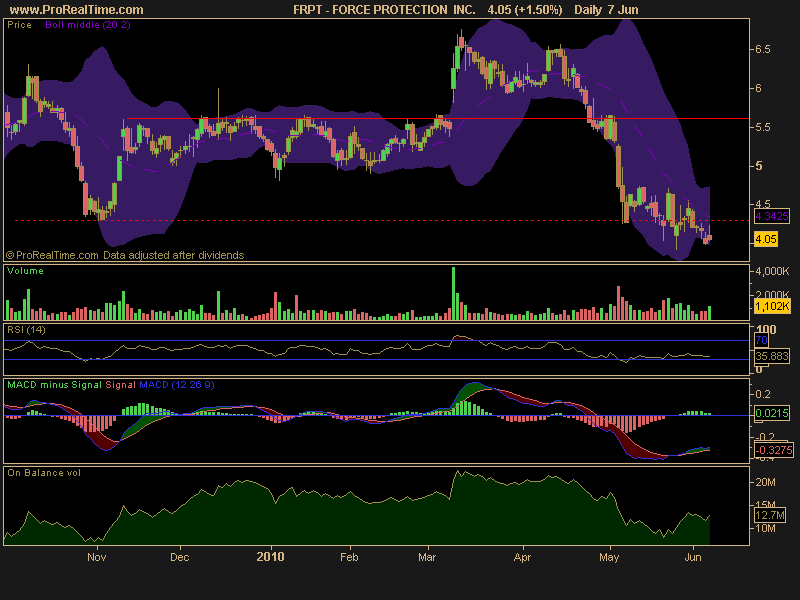Click the 5.5 price axis label
The width and height of the screenshot is (800, 600).
tap(763, 127)
